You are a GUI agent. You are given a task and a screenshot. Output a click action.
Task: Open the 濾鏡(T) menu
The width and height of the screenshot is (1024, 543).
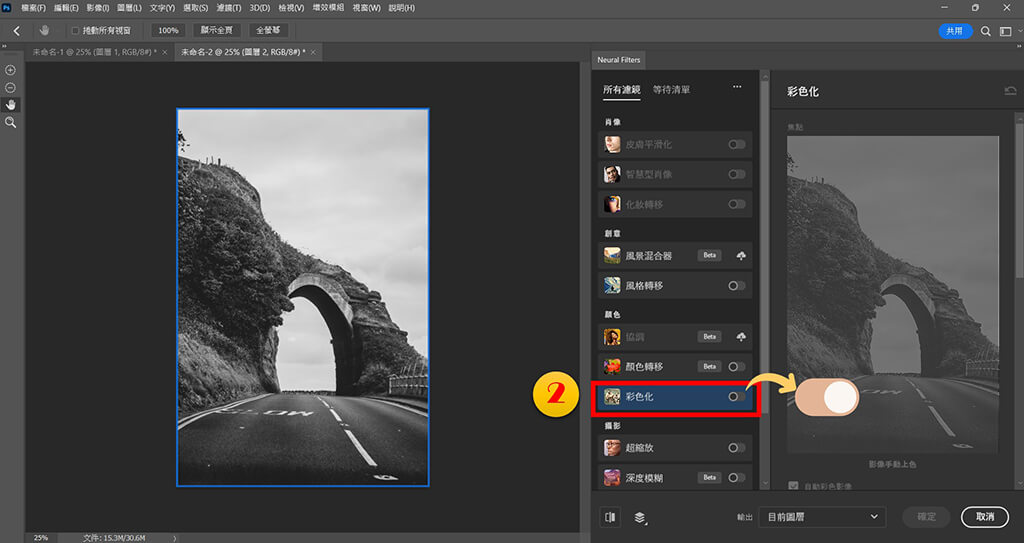229,8
